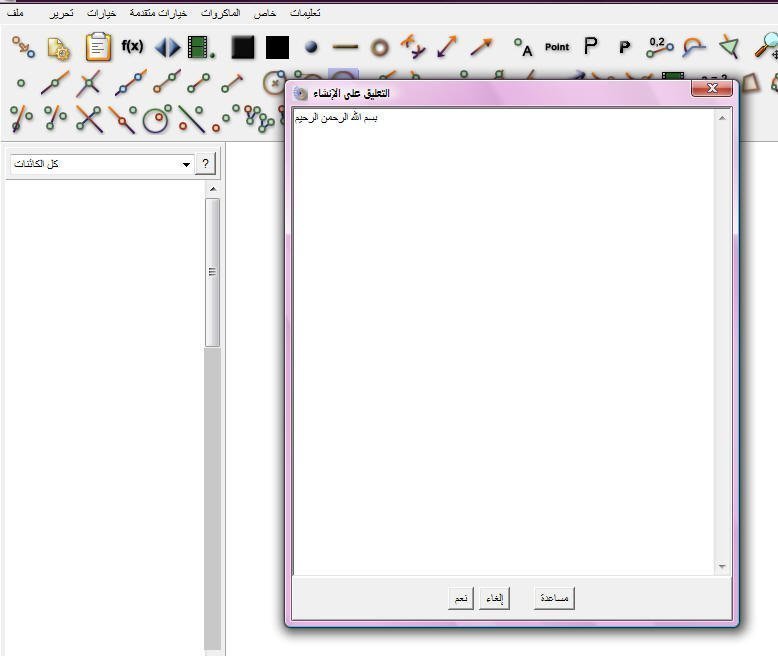Select the fixed-length segment tool
This screenshot has width=778, height=656.
coord(232,83)
